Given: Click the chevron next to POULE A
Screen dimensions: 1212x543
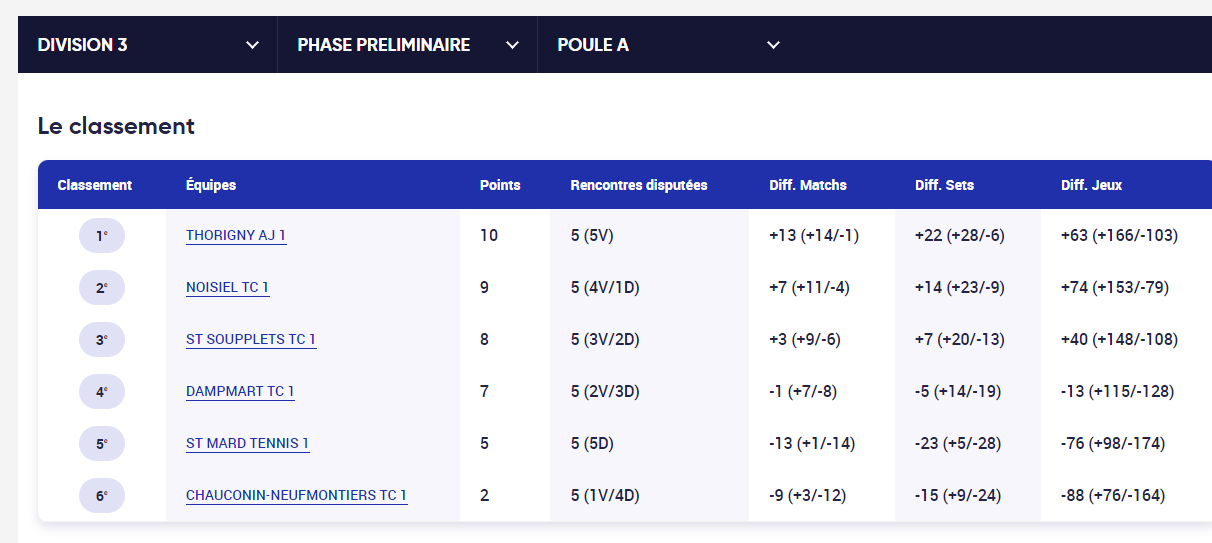Looking at the screenshot, I should click(773, 45).
